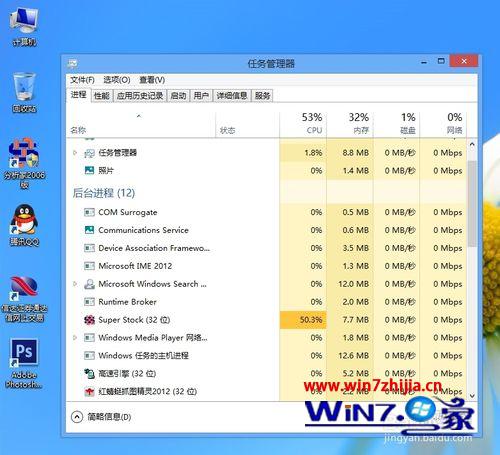The width and height of the screenshot is (500, 455).
Task: Open the 查看(V) menu
Action: pos(152,80)
